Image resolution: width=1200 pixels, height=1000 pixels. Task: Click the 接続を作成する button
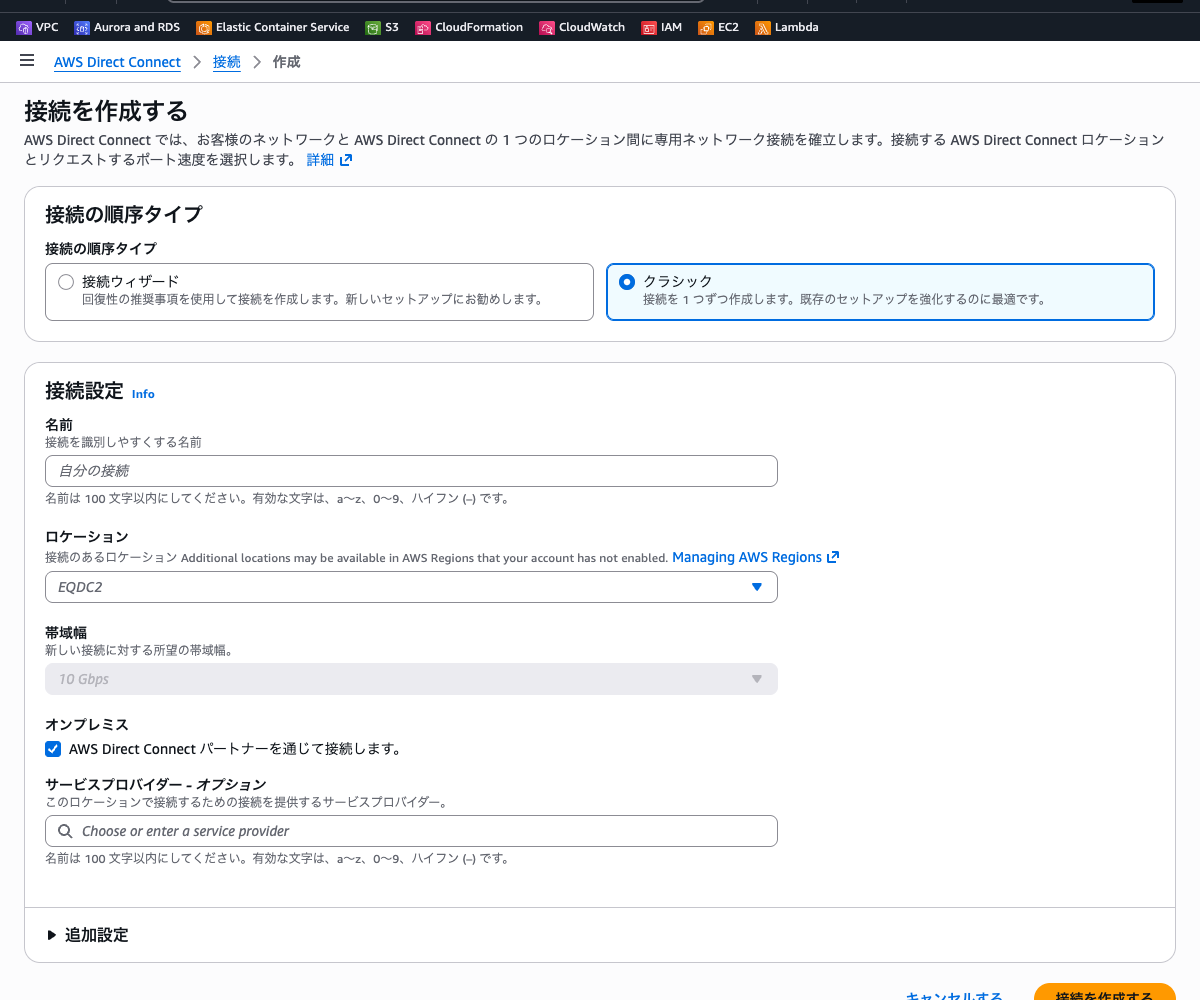[x=1104, y=992]
